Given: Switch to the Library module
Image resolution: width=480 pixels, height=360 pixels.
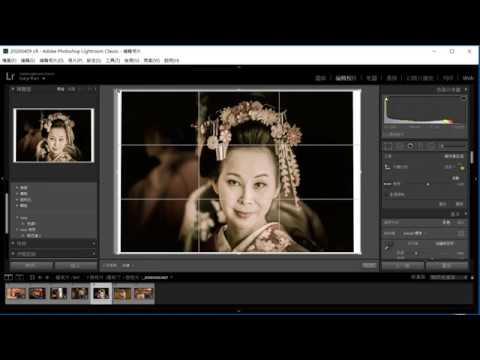Looking at the screenshot, I should coord(320,78).
